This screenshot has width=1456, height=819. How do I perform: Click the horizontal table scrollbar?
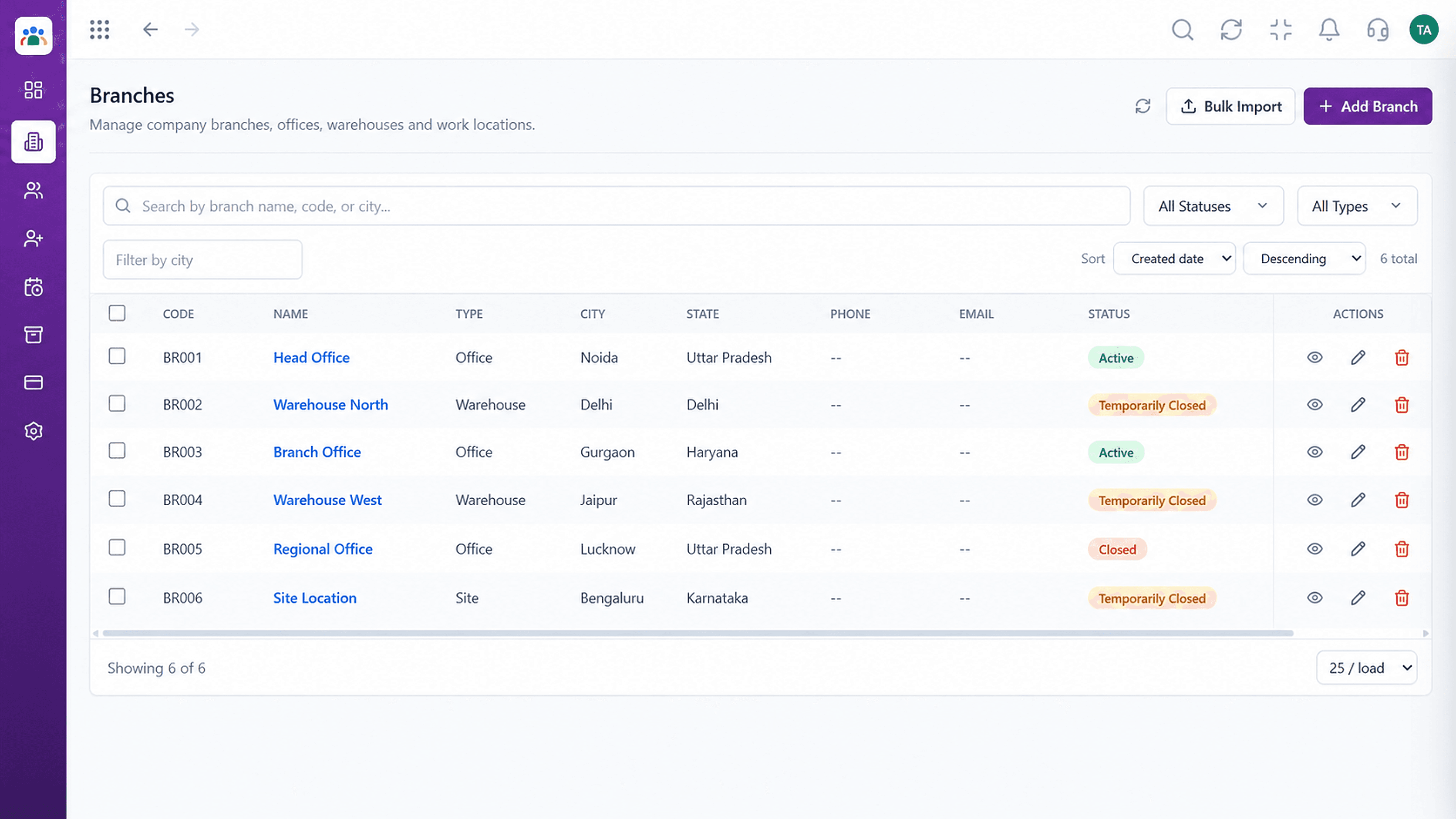point(698,633)
